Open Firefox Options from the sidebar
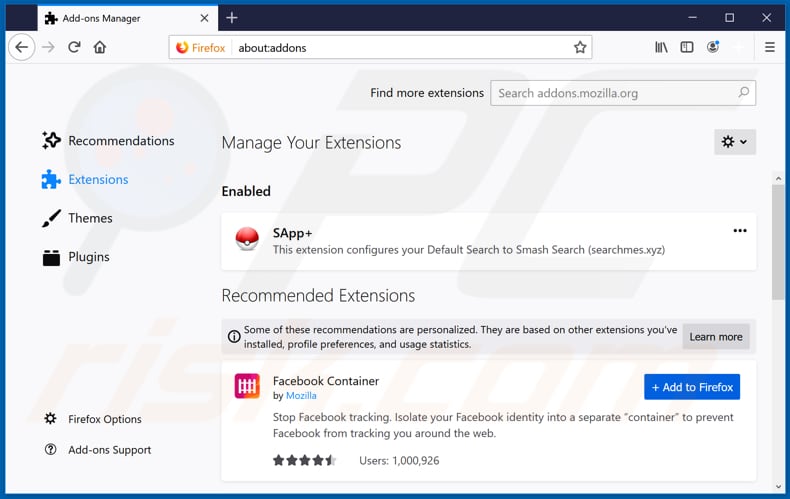 tap(93, 419)
